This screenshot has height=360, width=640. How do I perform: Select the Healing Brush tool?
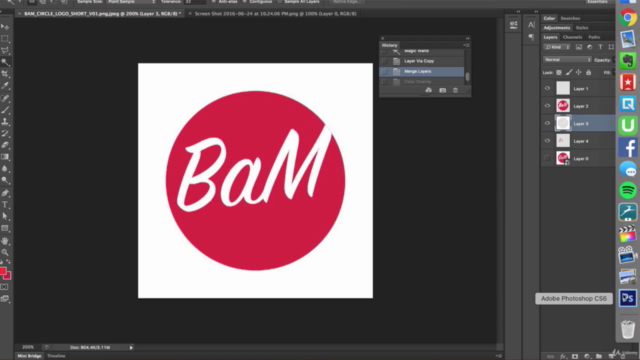5,98
